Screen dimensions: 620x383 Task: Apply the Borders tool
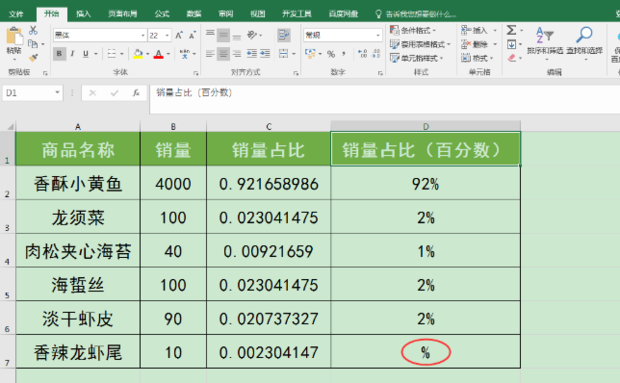[x=112, y=54]
